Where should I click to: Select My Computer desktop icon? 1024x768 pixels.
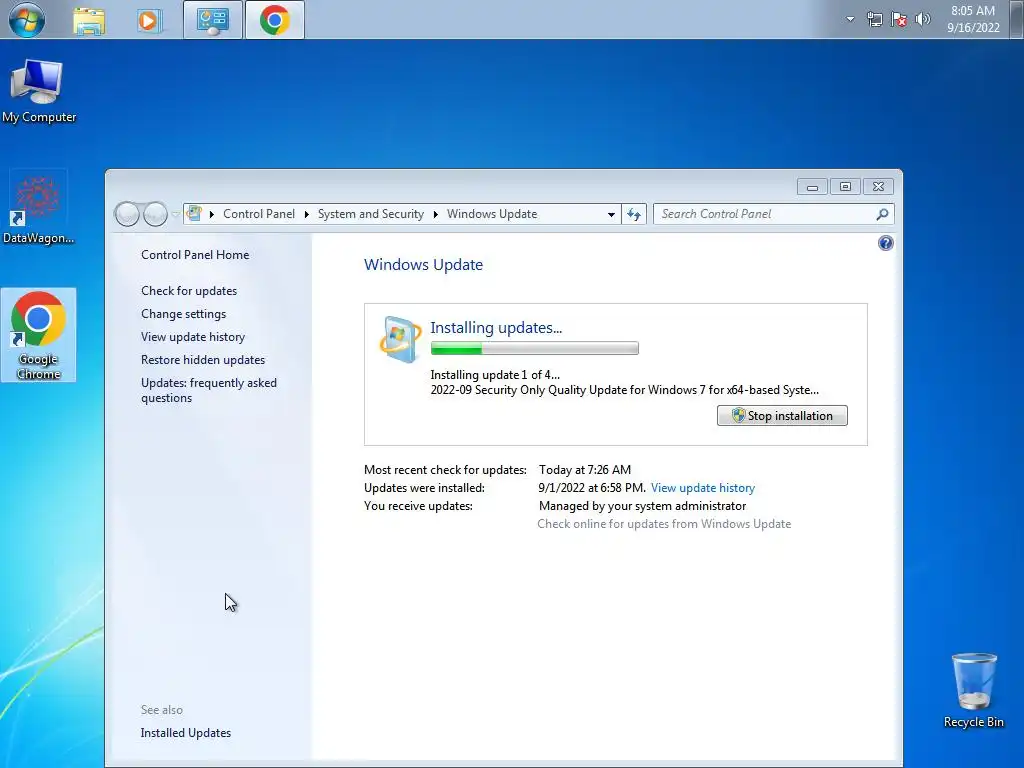point(39,91)
